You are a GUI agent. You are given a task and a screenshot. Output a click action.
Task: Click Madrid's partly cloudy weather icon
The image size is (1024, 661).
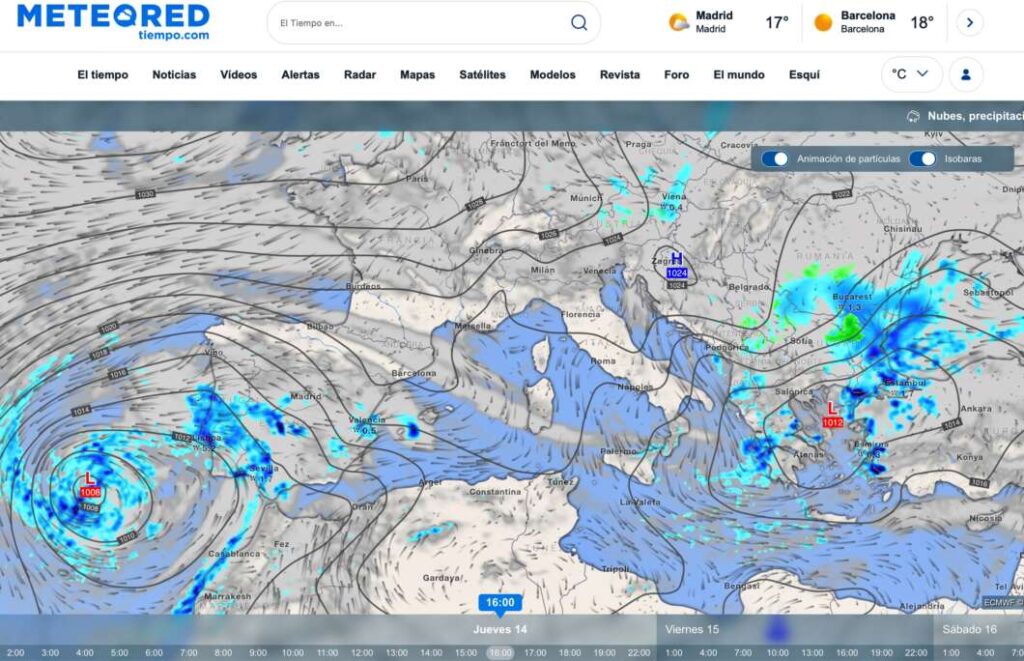point(679,22)
